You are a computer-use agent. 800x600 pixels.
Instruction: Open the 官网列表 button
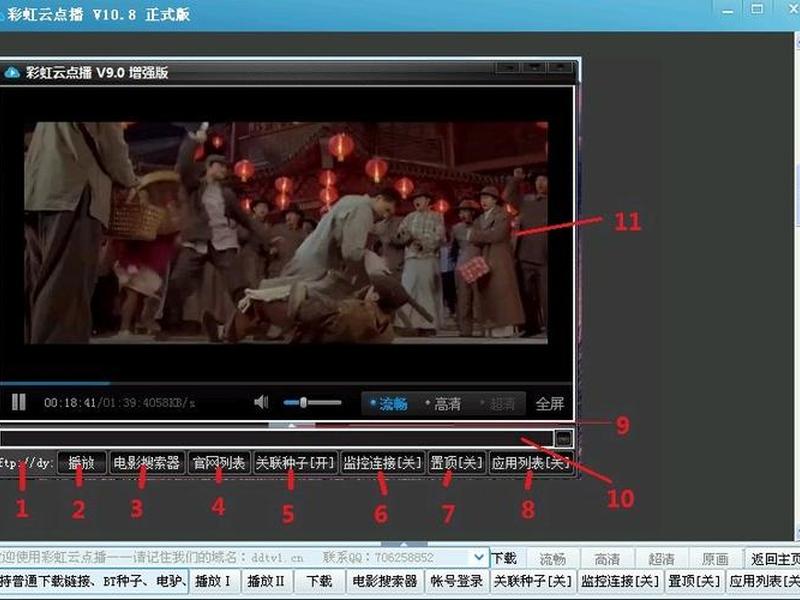219,463
